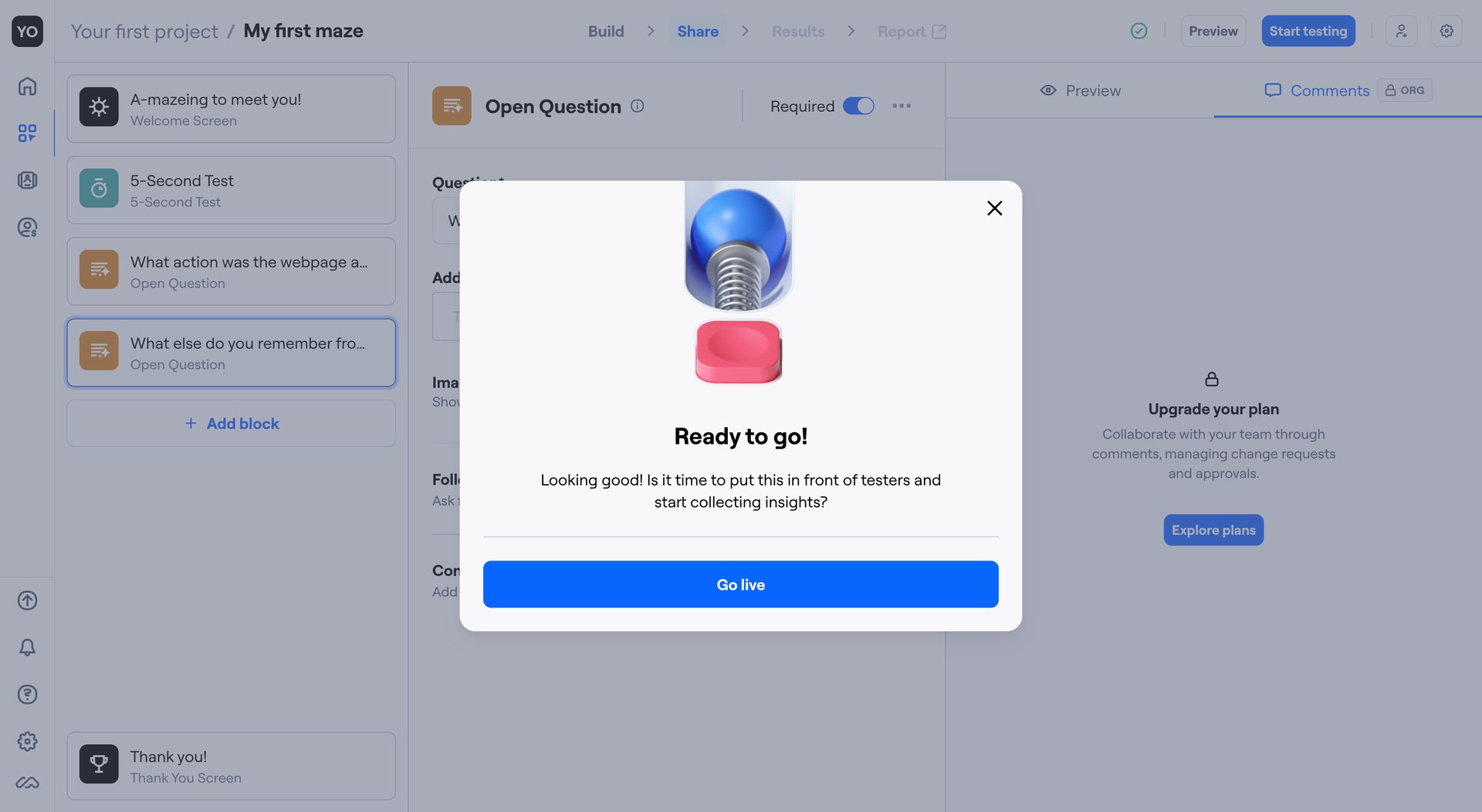The image size is (1482, 812).
Task: Click the Maze logo at sidebar bottom
Action: [x=27, y=782]
